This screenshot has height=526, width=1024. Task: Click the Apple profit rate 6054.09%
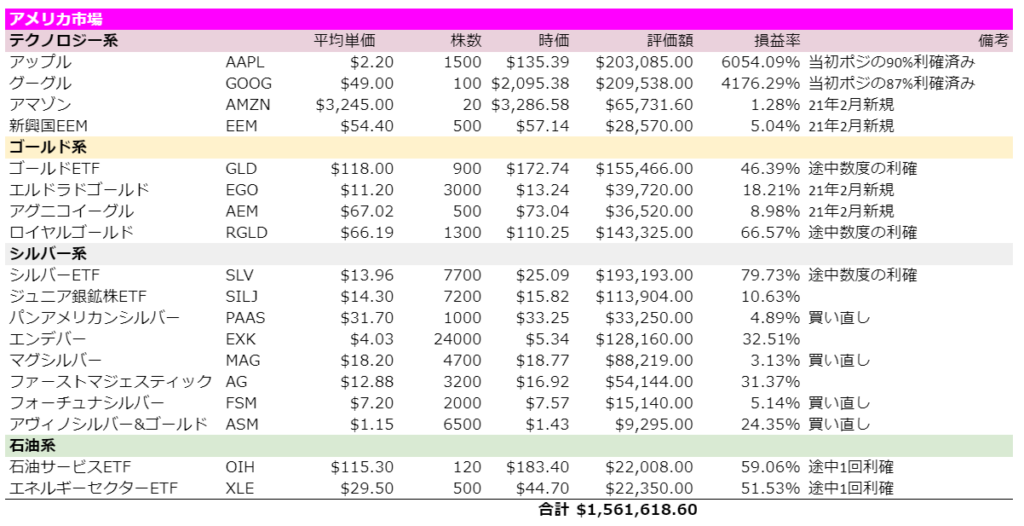(x=761, y=62)
